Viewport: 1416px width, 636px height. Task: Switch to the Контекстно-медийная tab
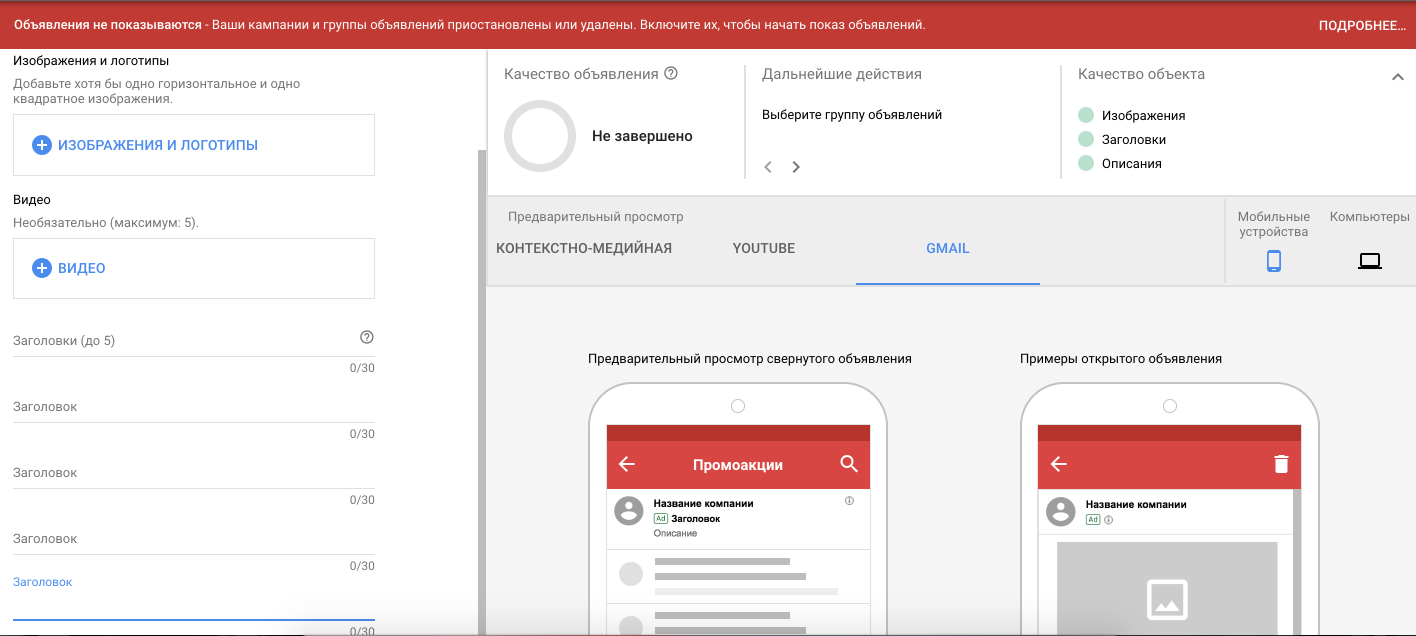(x=584, y=248)
